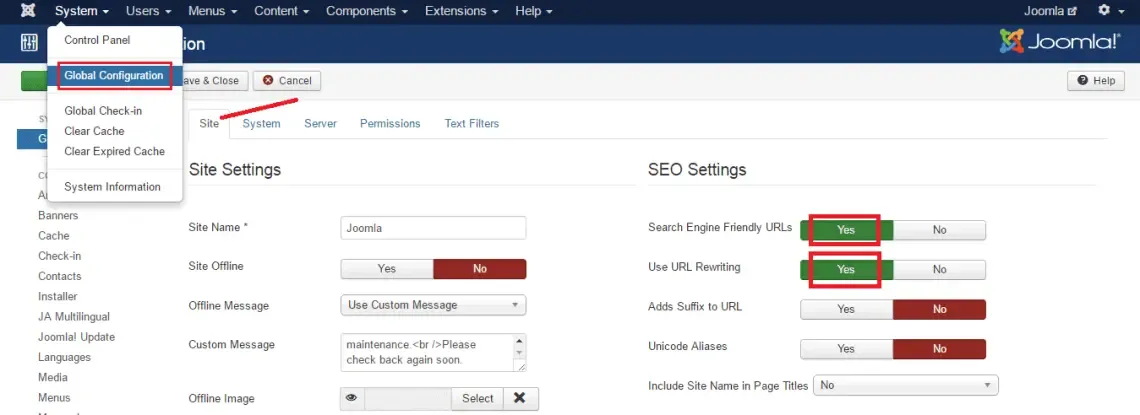
Task: Open Banners in the sidebar
Action: click(58, 216)
